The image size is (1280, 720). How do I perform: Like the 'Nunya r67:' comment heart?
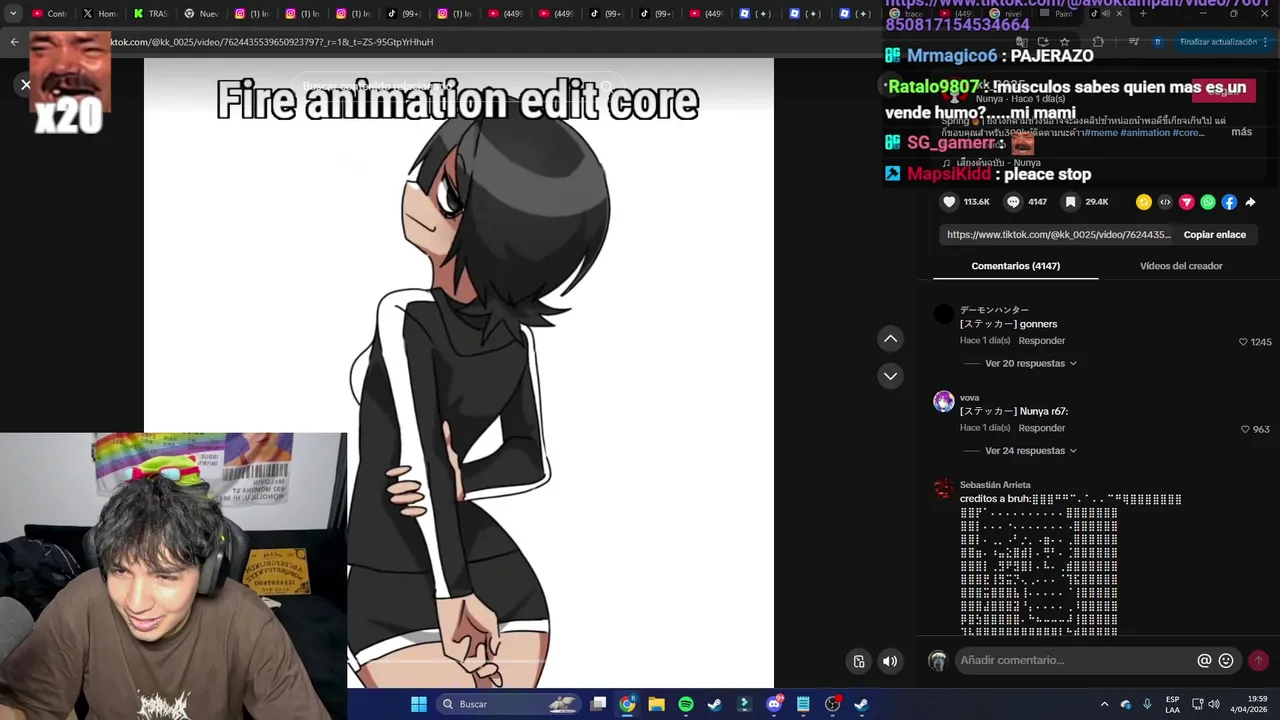click(x=1245, y=429)
